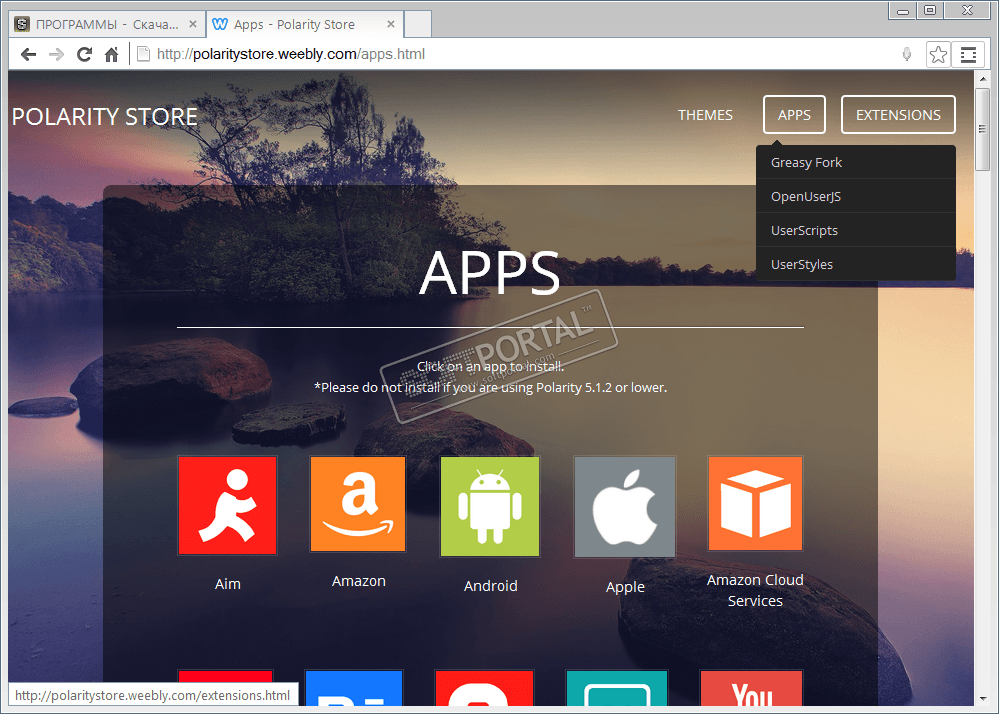This screenshot has height=714, width=999.
Task: Click the scrollbar down arrow
Action: tap(982, 699)
